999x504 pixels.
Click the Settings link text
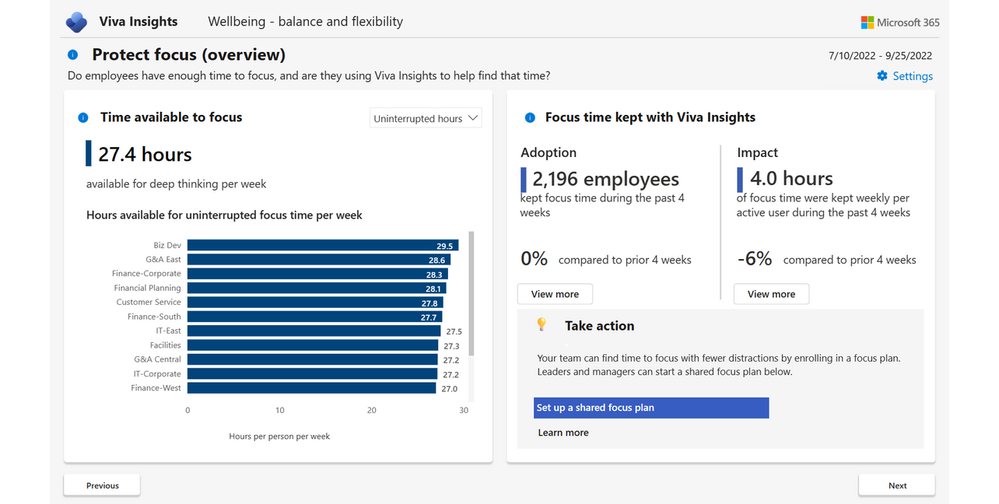tap(912, 76)
